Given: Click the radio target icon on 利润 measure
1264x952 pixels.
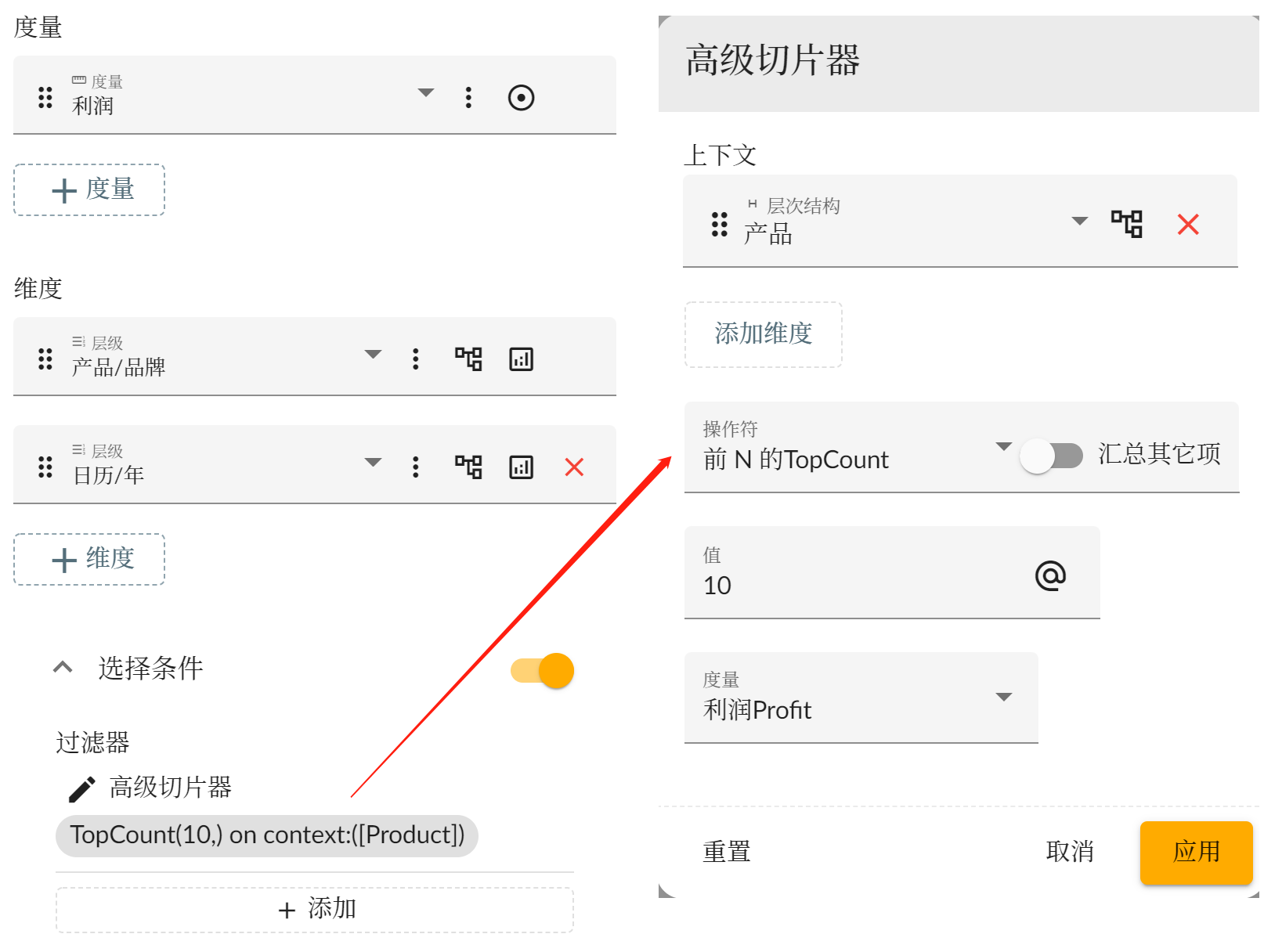Looking at the screenshot, I should tap(521, 98).
